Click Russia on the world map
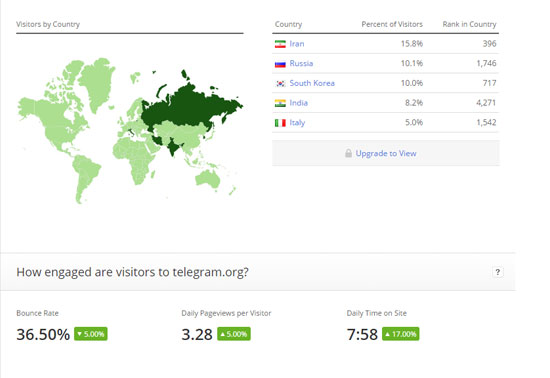 click(x=191, y=105)
